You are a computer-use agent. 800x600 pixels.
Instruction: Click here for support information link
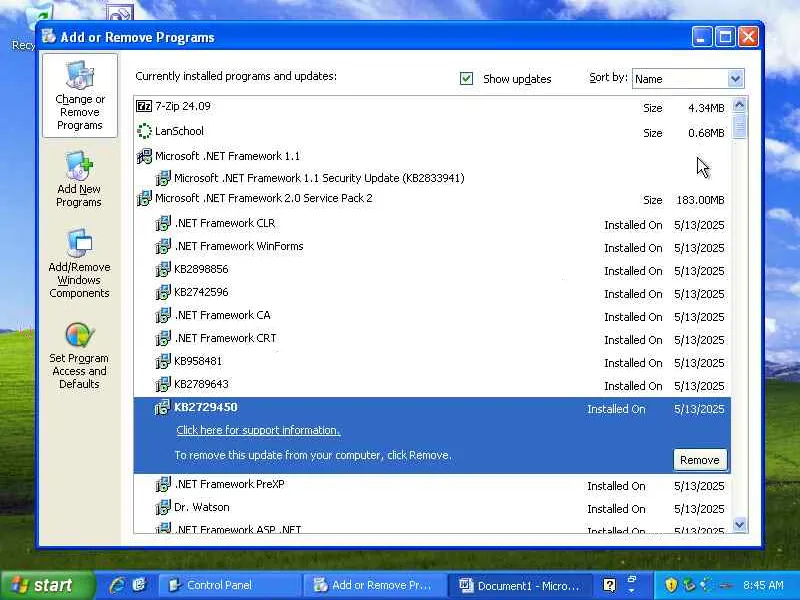(258, 430)
